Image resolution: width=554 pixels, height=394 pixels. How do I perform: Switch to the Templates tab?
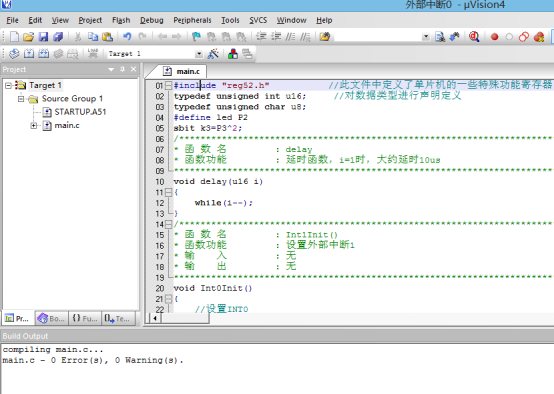click(118, 319)
